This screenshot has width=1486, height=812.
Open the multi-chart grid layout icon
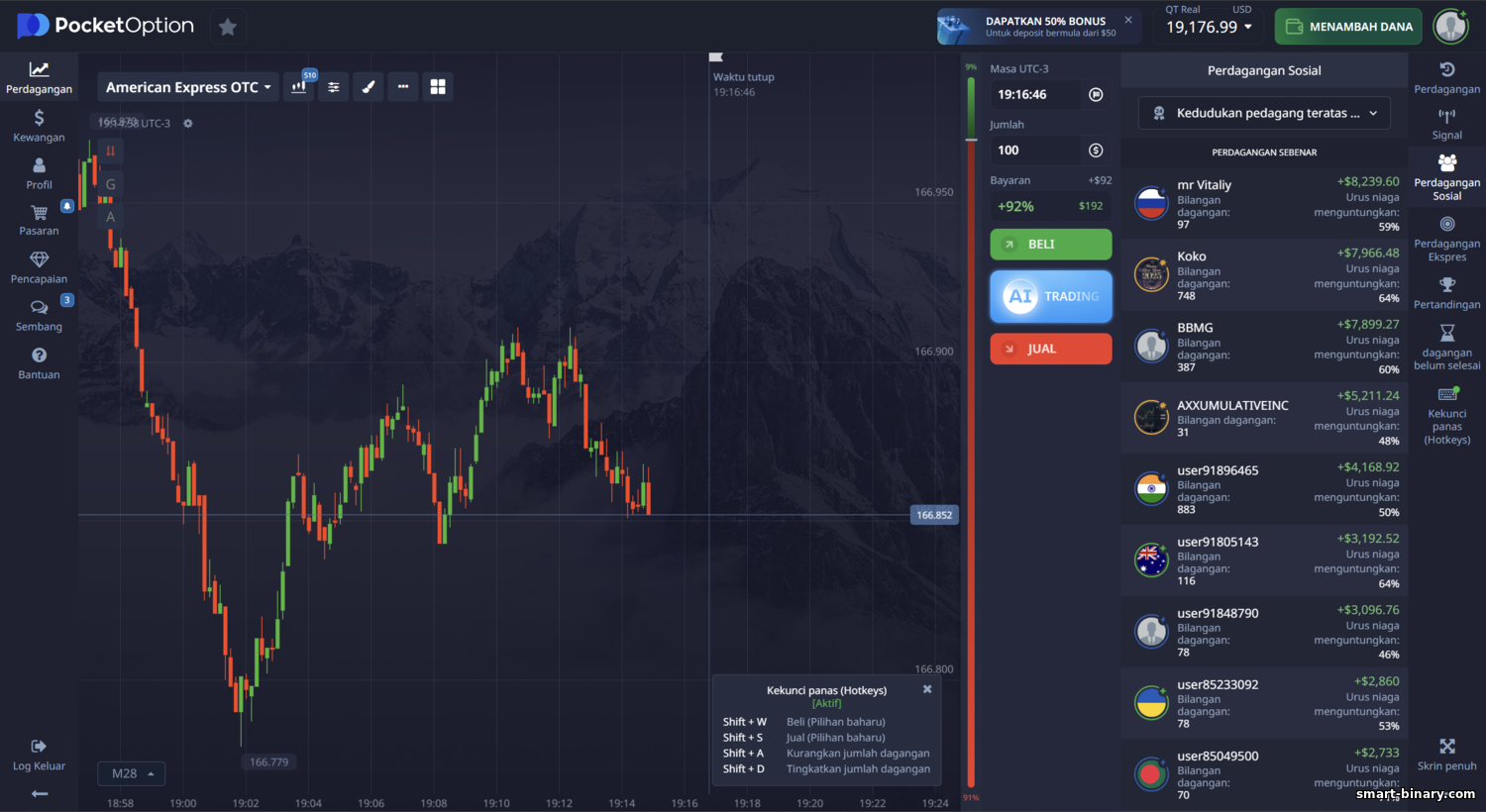click(438, 87)
